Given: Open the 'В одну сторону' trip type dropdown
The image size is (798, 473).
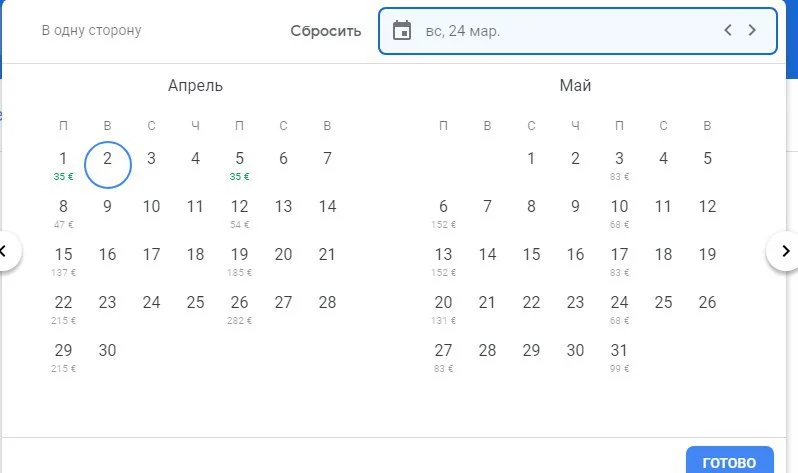Looking at the screenshot, I should (91, 30).
